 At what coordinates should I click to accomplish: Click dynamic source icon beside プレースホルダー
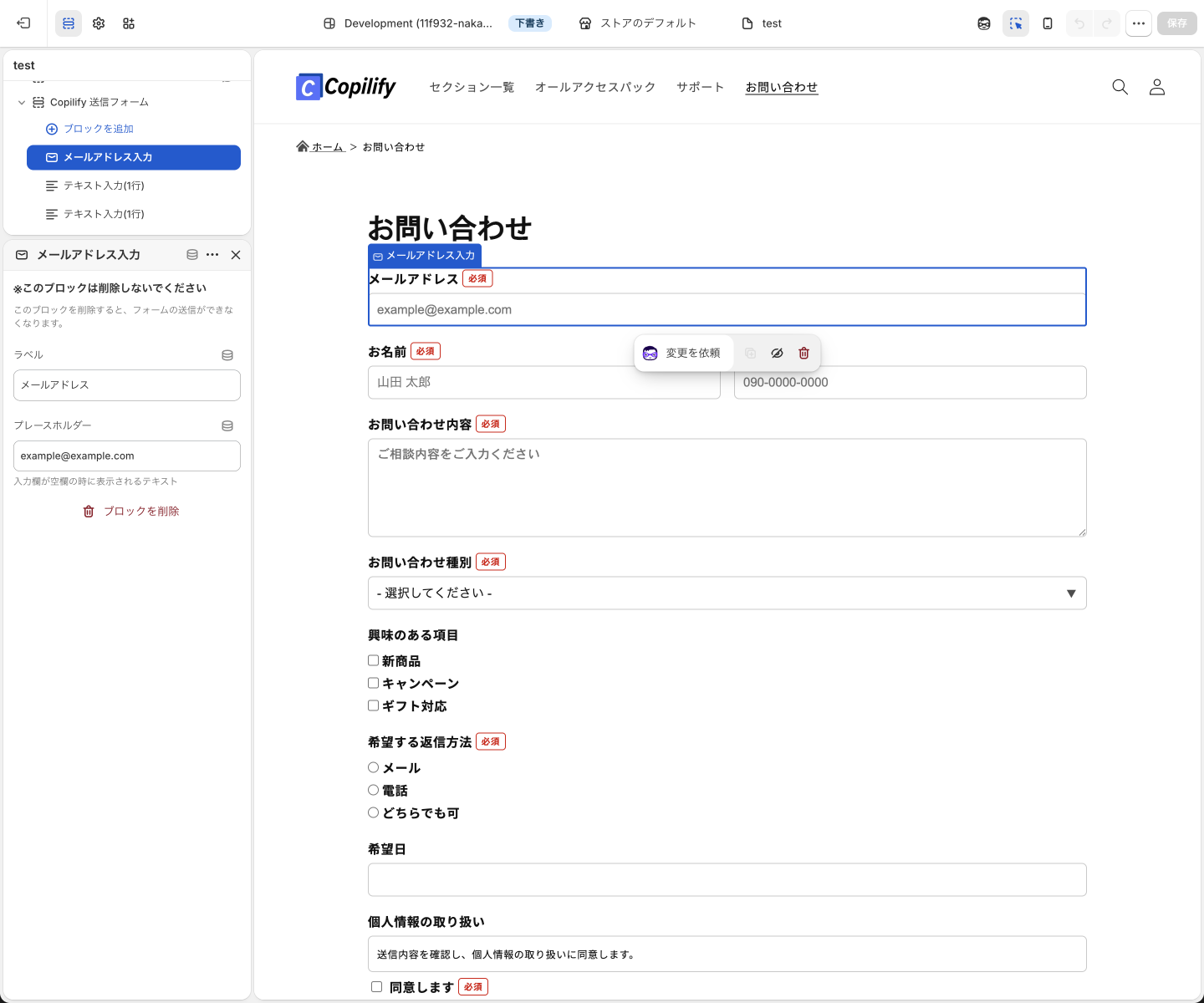pyautogui.click(x=227, y=426)
